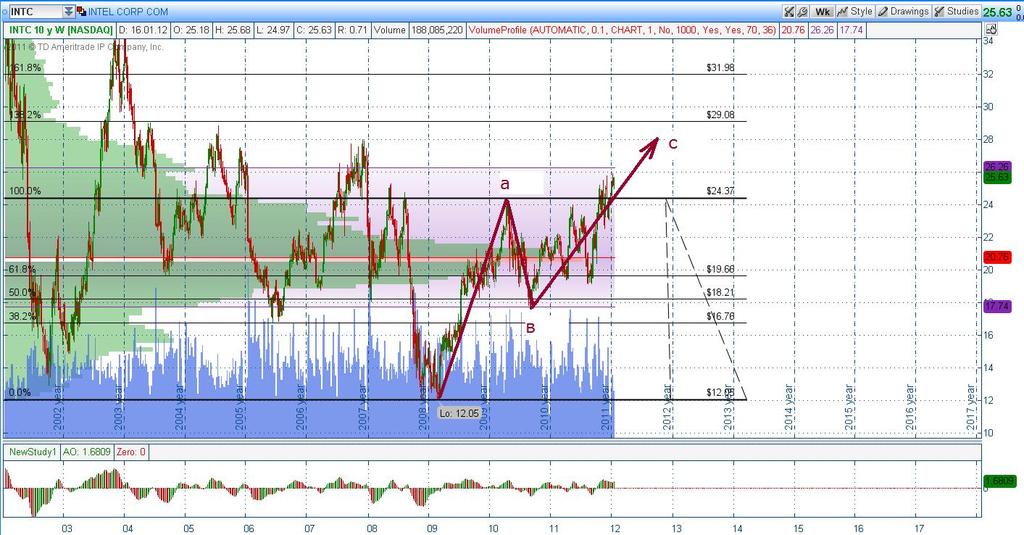Image resolution: width=1024 pixels, height=535 pixels.
Task: Click the Lo: 12.05 price bubble
Action: pos(459,413)
